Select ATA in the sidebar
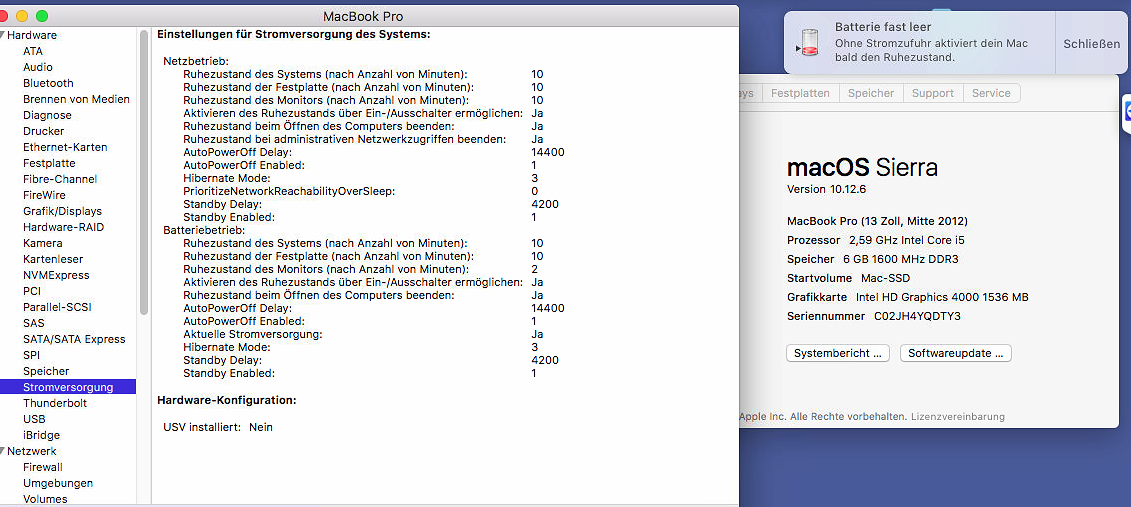 32,51
